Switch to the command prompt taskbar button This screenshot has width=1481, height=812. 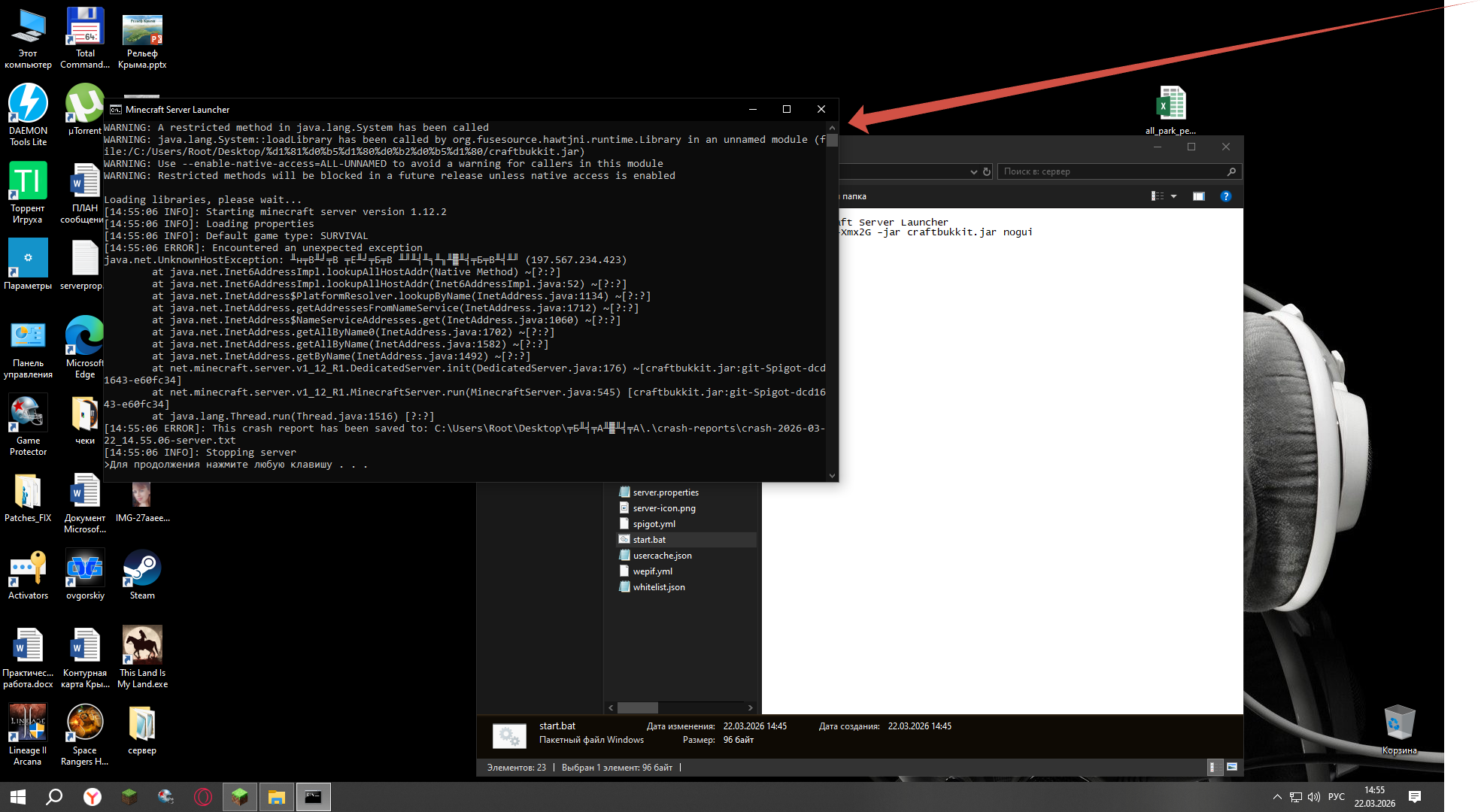(x=313, y=797)
